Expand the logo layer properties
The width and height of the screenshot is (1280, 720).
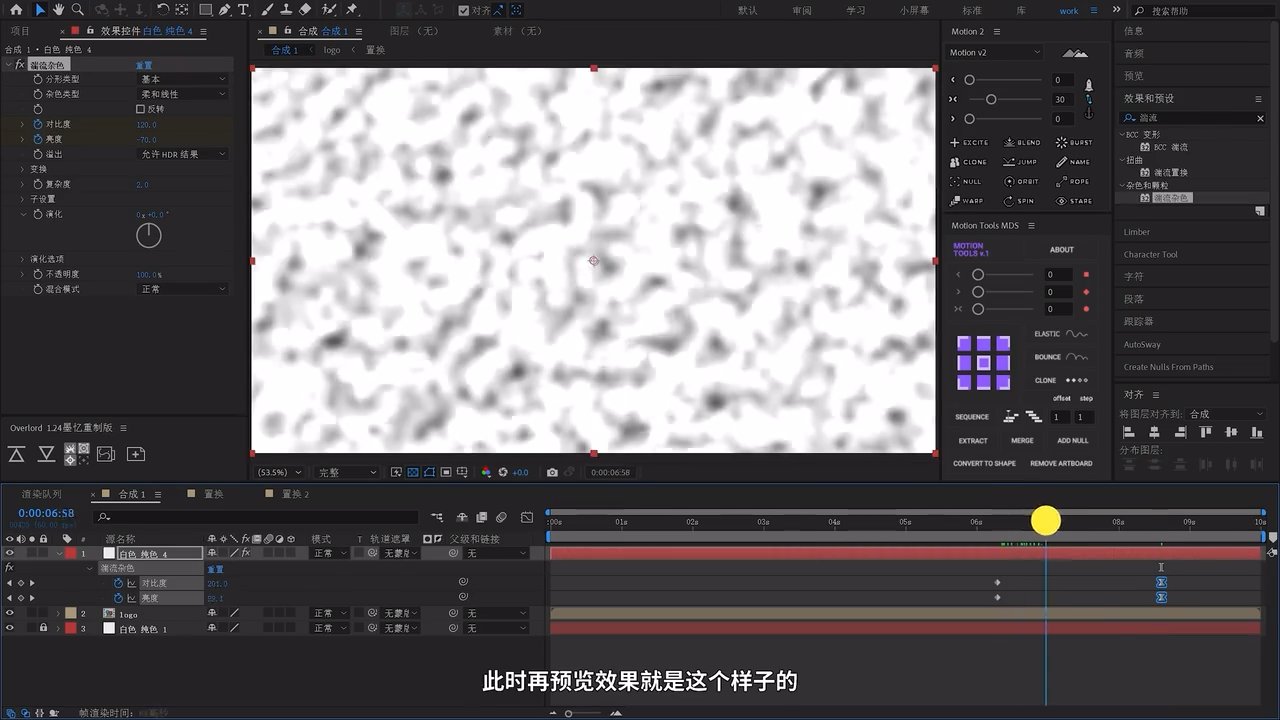pyautogui.click(x=58, y=613)
